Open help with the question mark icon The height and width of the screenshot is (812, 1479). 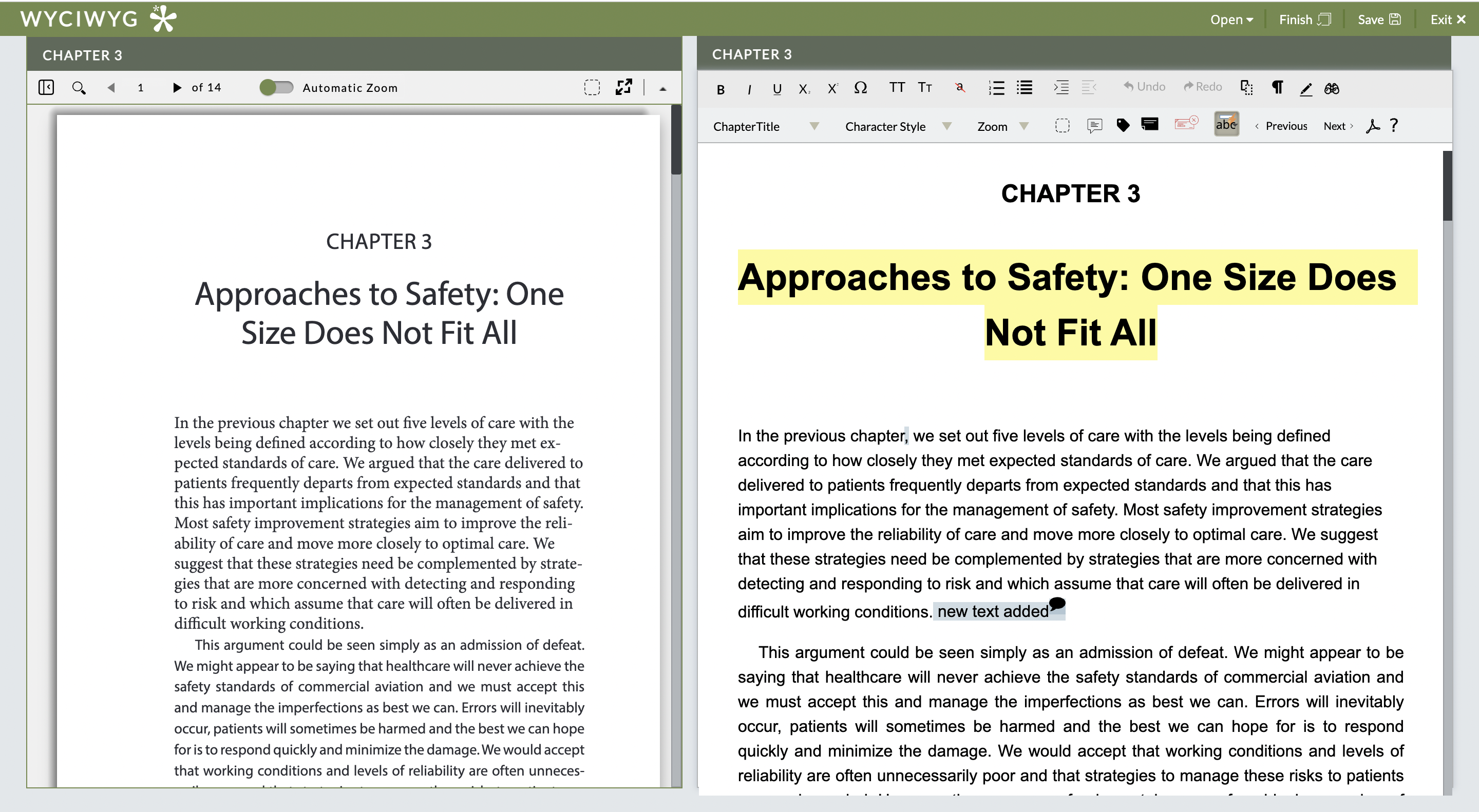pos(1394,126)
